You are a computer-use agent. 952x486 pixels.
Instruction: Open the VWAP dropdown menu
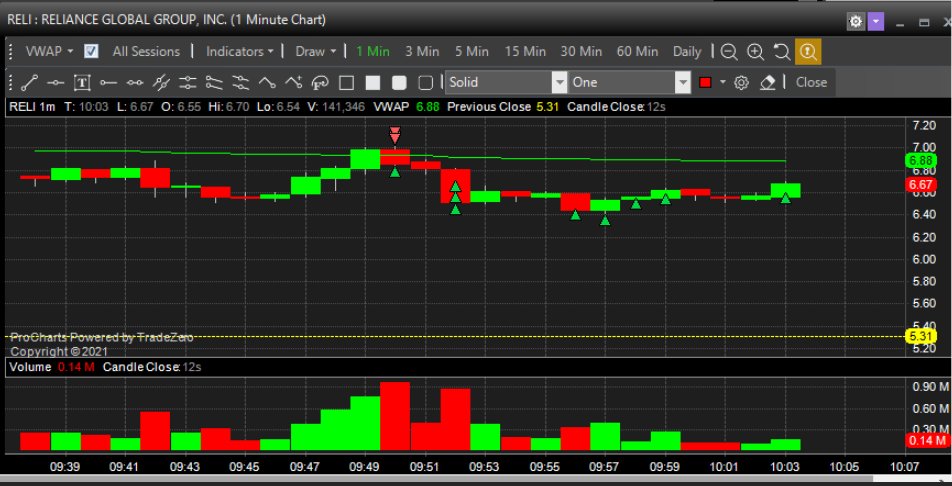(49, 52)
